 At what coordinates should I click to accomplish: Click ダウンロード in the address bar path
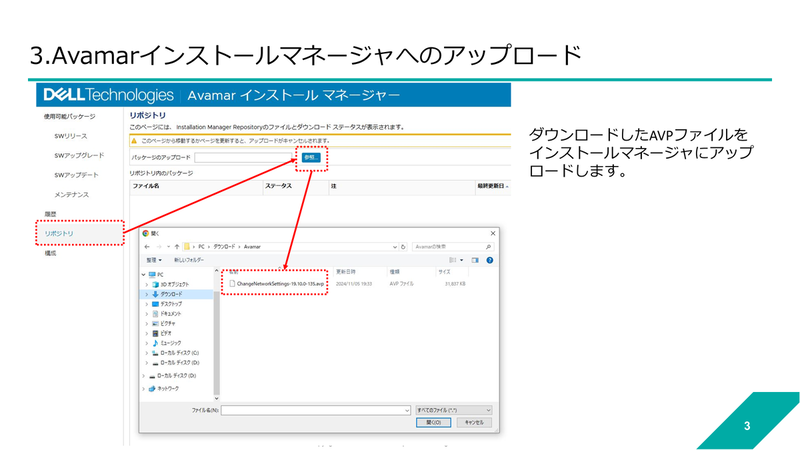click(224, 247)
